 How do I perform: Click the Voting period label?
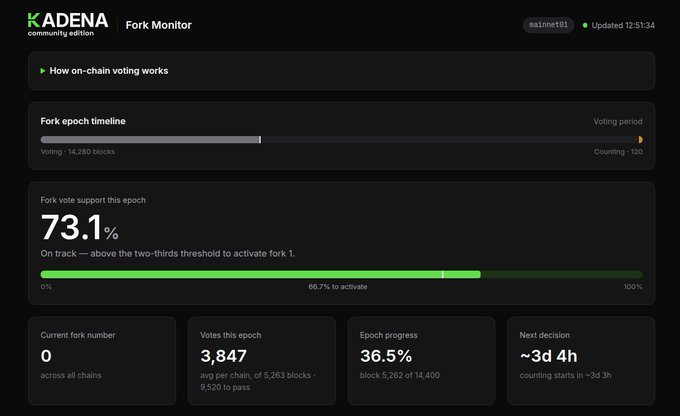point(618,121)
